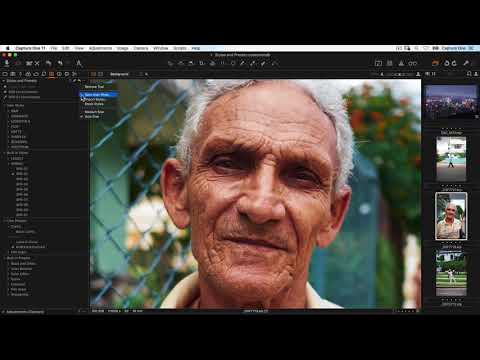This screenshot has width=480, height=360.
Task: Adjust the thumbnail zoom slider
Action: tap(399, 74)
